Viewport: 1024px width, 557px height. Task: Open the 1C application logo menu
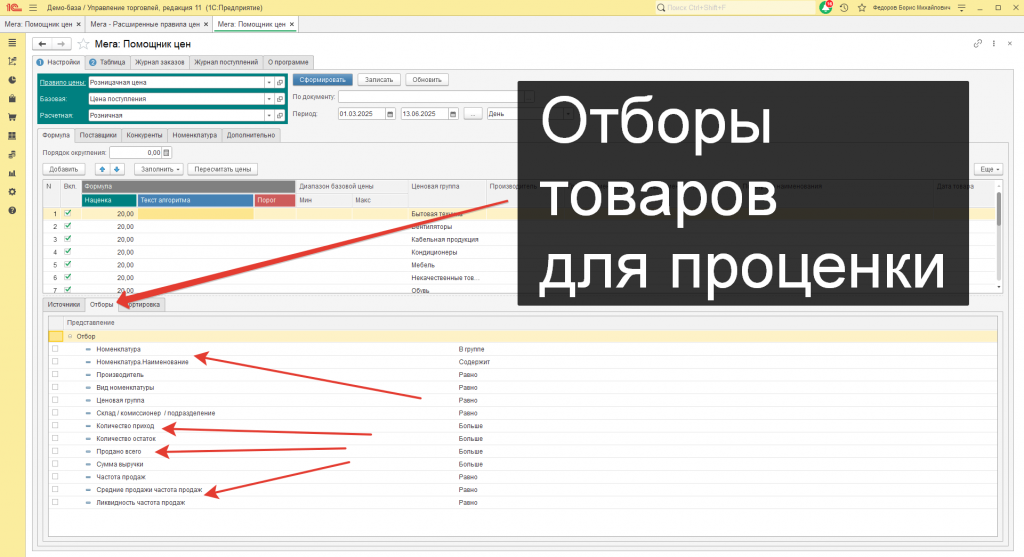tap(13, 7)
